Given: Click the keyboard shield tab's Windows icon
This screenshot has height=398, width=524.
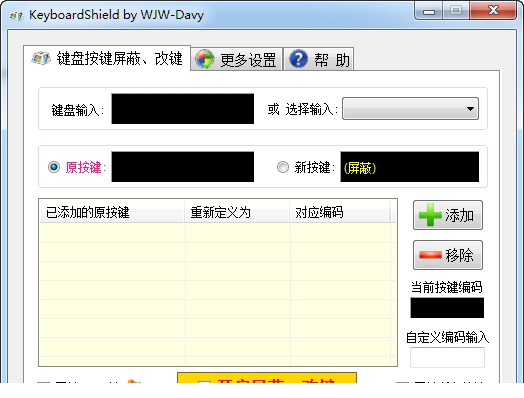Looking at the screenshot, I should [41, 58].
